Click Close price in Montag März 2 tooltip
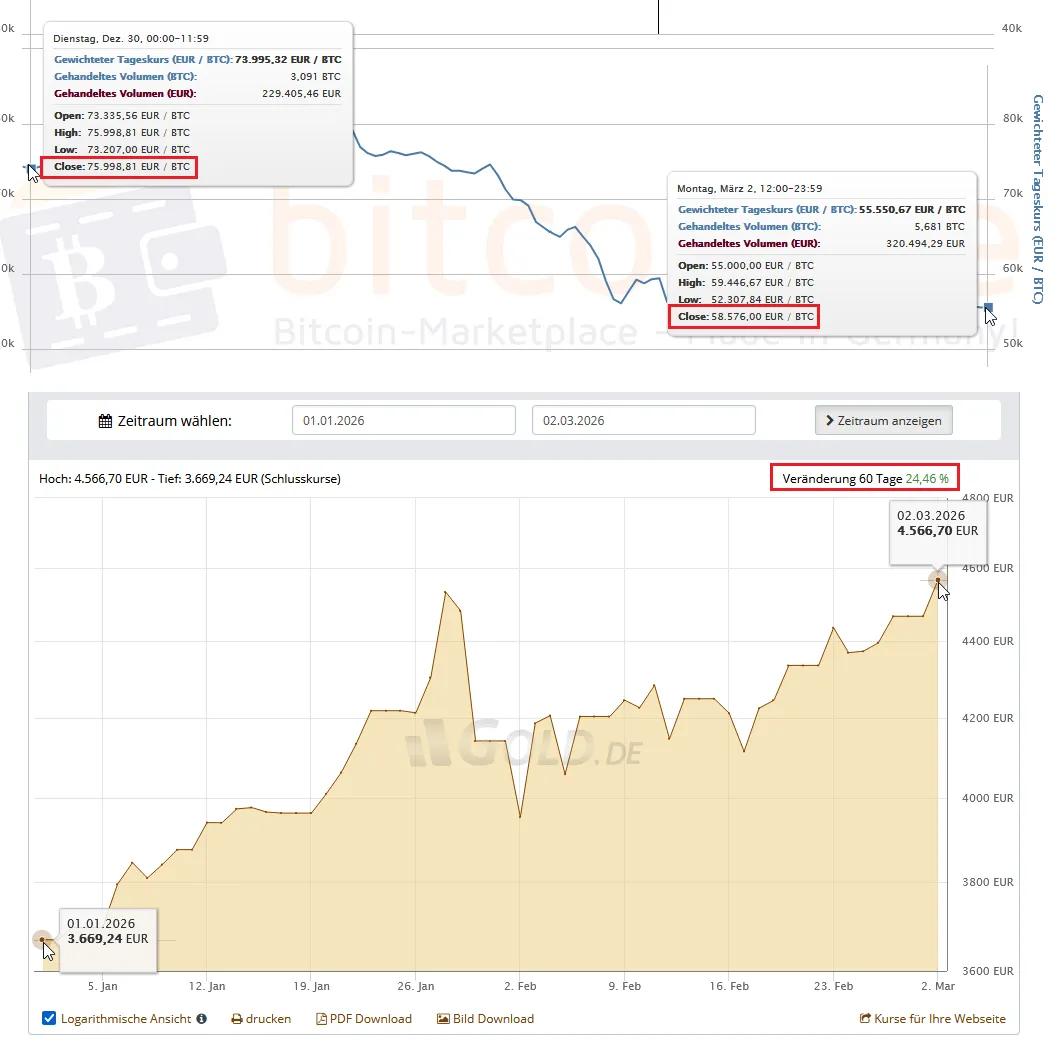1058x1039 pixels. [x=745, y=317]
